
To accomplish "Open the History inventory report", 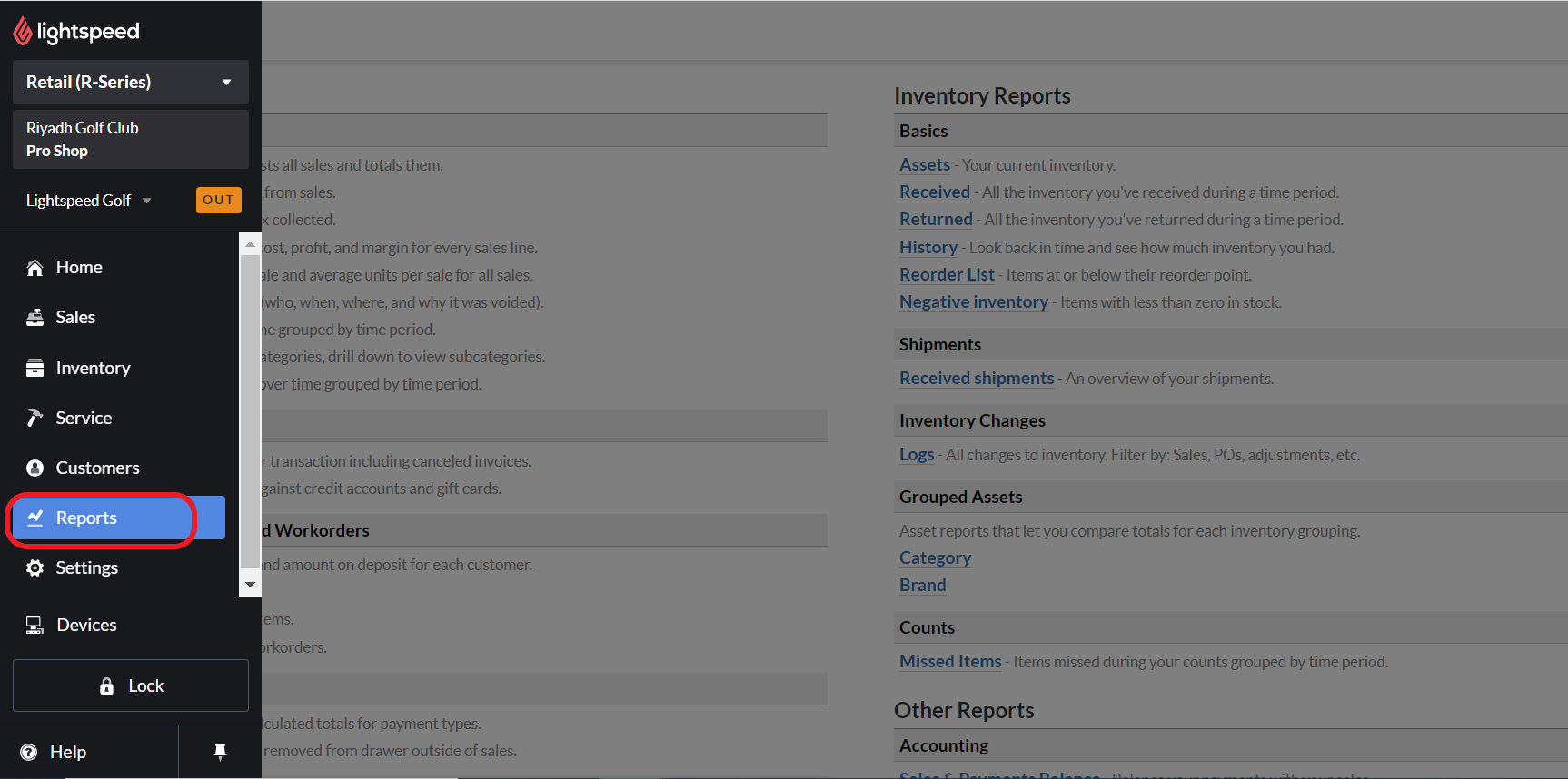I will coord(928,248).
